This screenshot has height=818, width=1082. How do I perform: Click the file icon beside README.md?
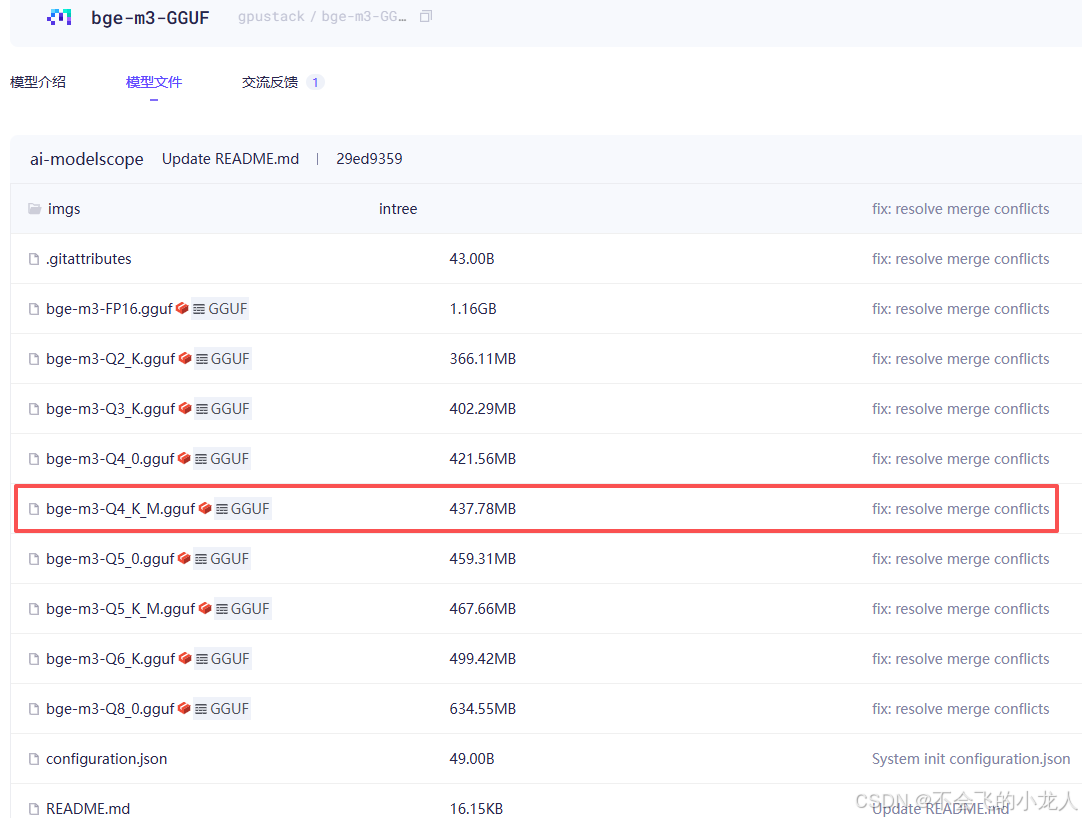(34, 809)
